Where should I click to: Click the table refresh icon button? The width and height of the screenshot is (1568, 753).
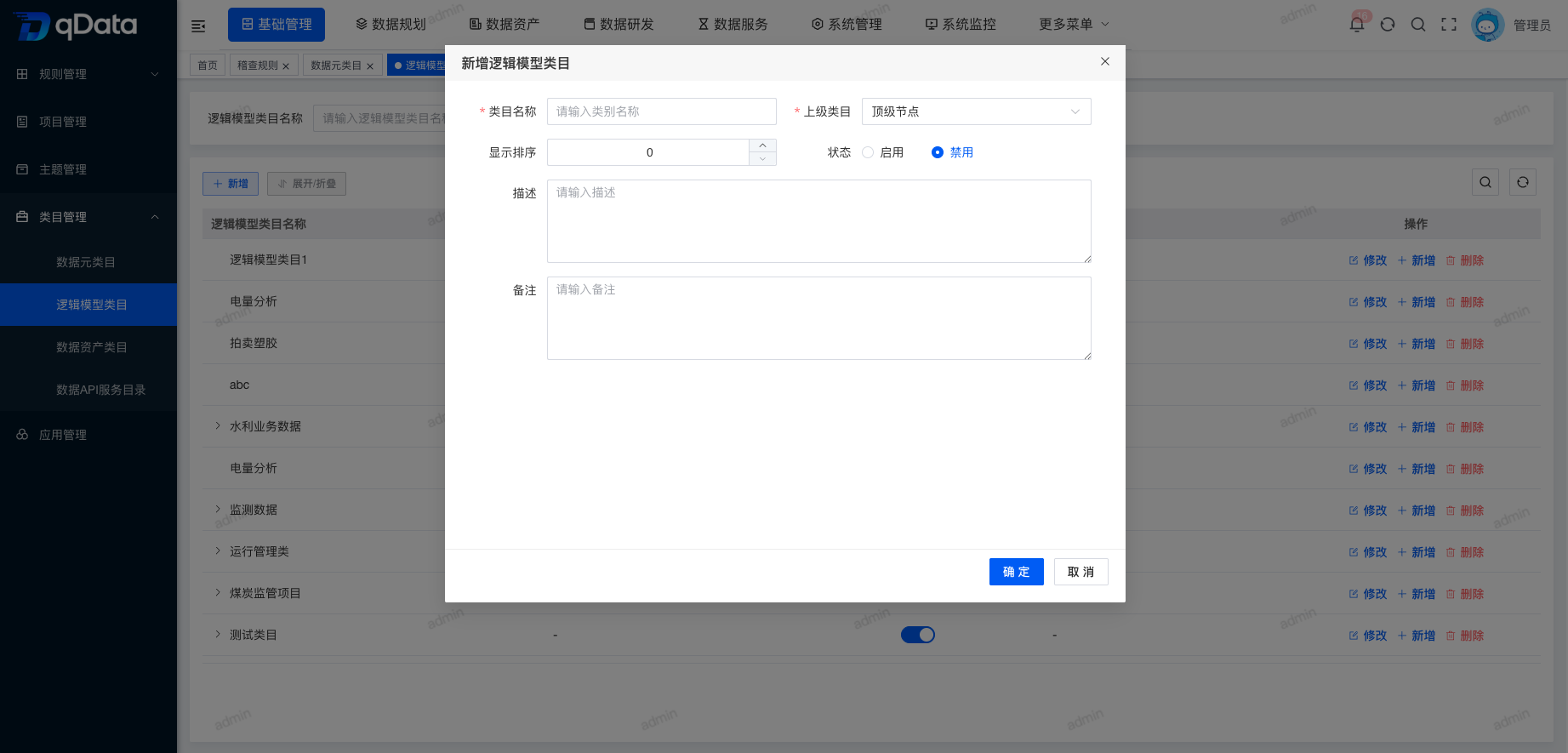click(x=1523, y=182)
